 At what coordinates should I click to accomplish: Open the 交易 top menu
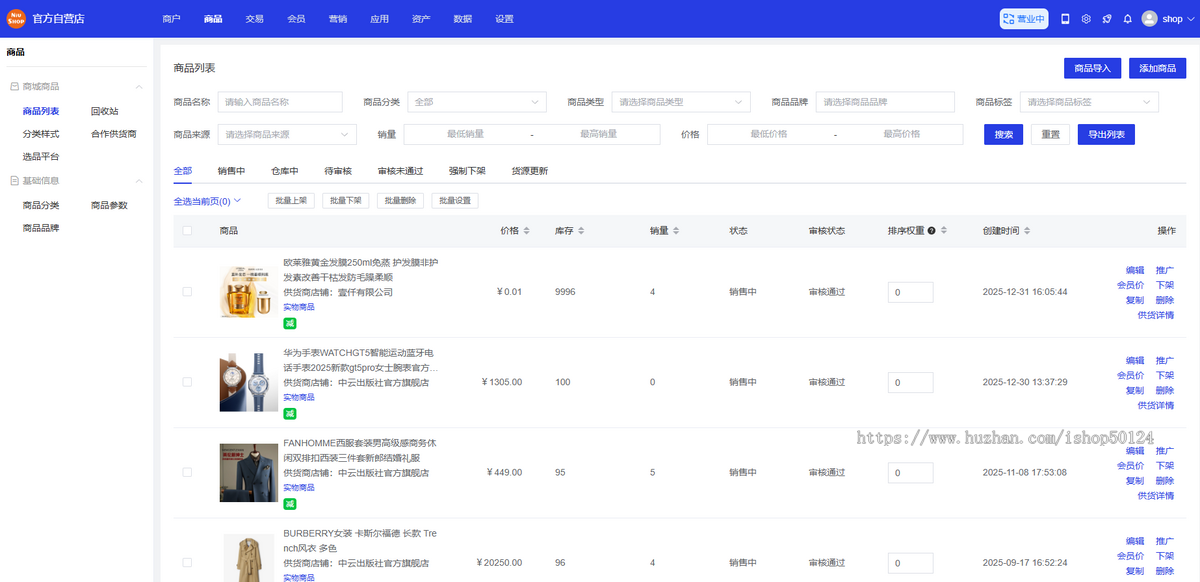254,19
